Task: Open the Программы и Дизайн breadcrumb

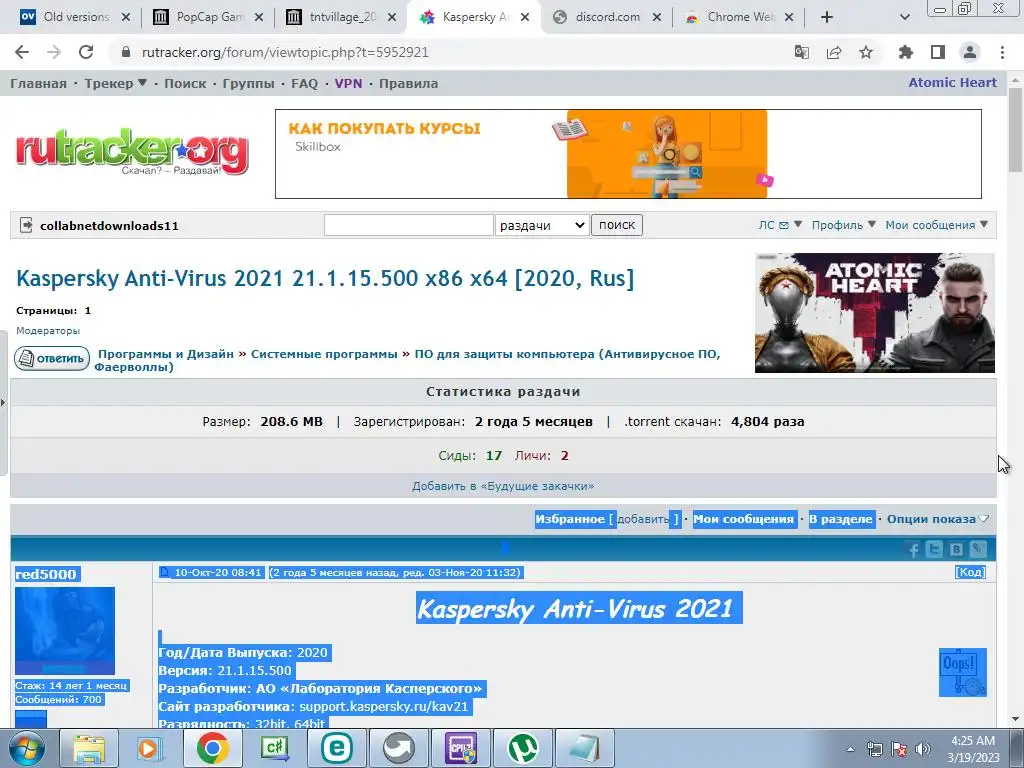Action: click(166, 354)
